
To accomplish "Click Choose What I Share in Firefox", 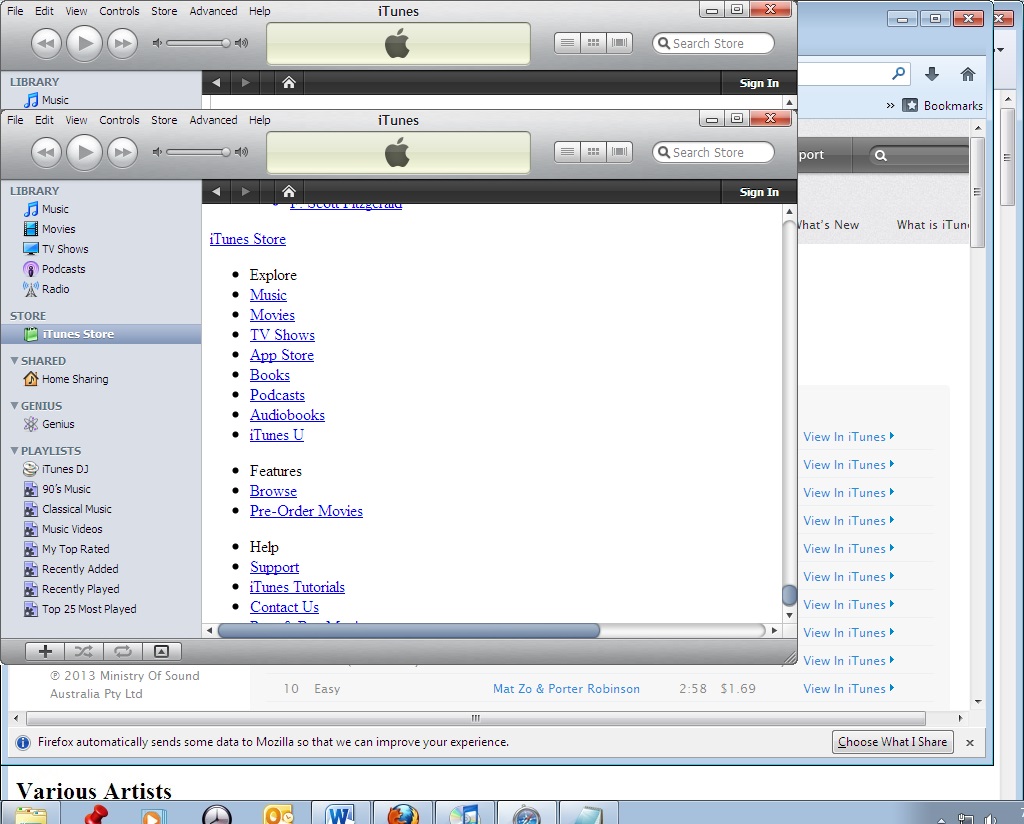I will click(892, 742).
